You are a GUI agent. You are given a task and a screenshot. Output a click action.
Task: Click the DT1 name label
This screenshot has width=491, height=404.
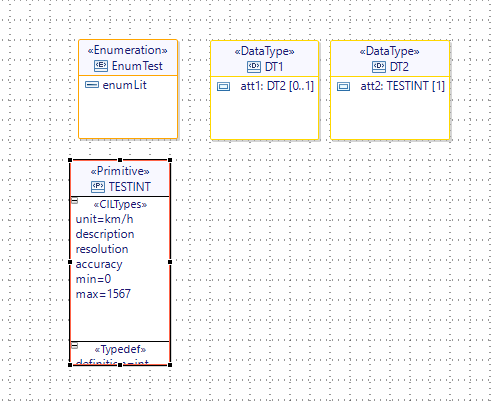274,67
